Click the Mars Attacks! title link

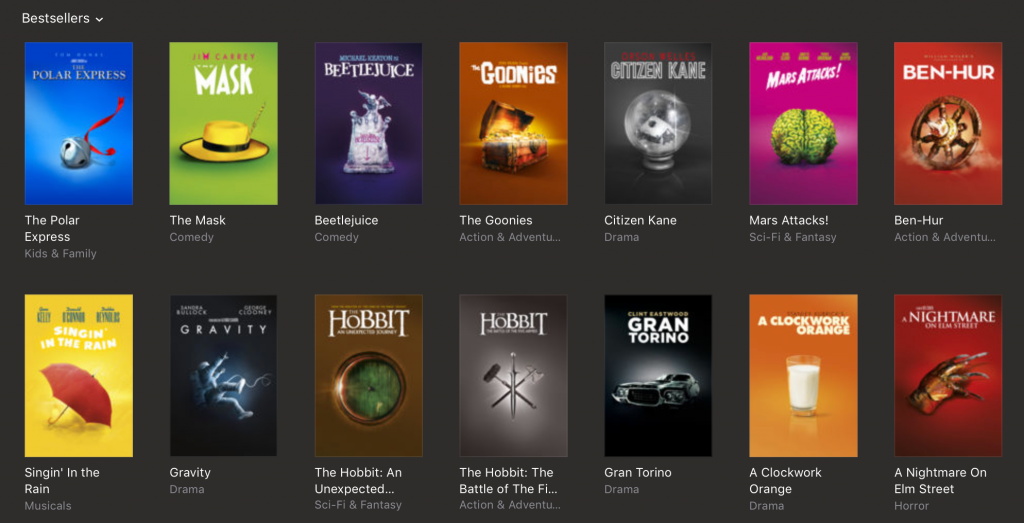pyautogui.click(x=789, y=220)
